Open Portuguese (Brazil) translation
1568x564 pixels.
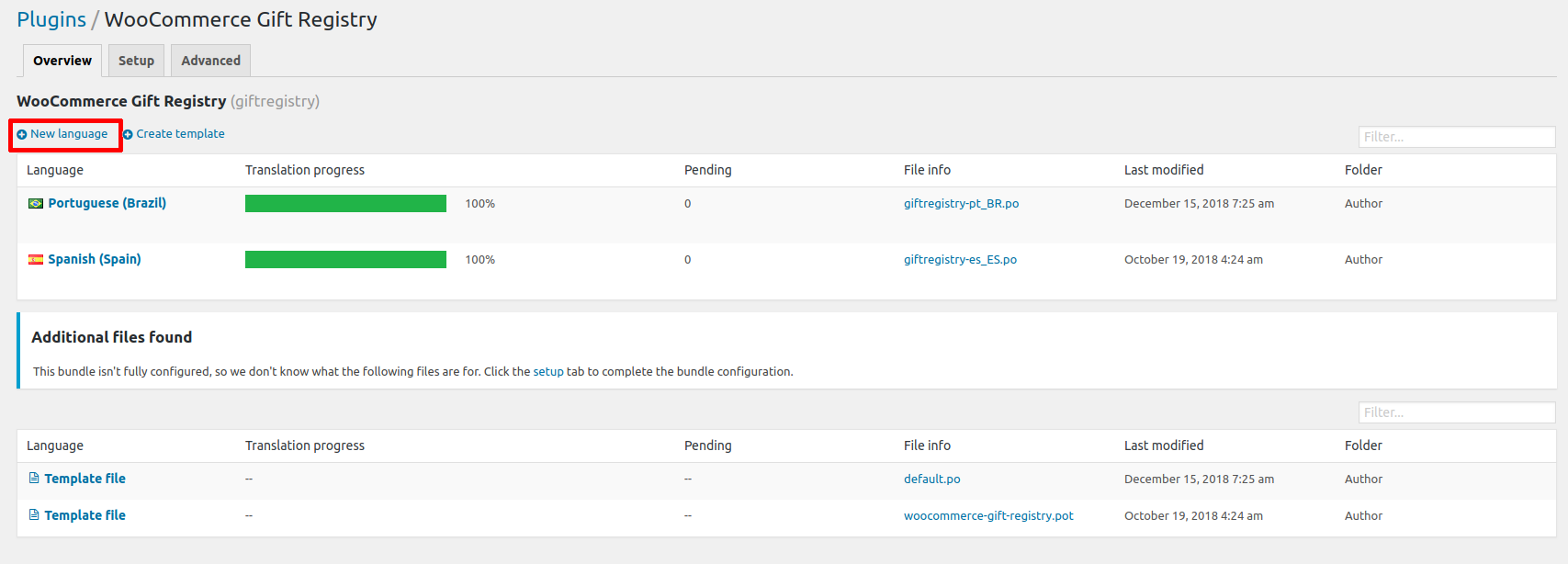[107, 203]
